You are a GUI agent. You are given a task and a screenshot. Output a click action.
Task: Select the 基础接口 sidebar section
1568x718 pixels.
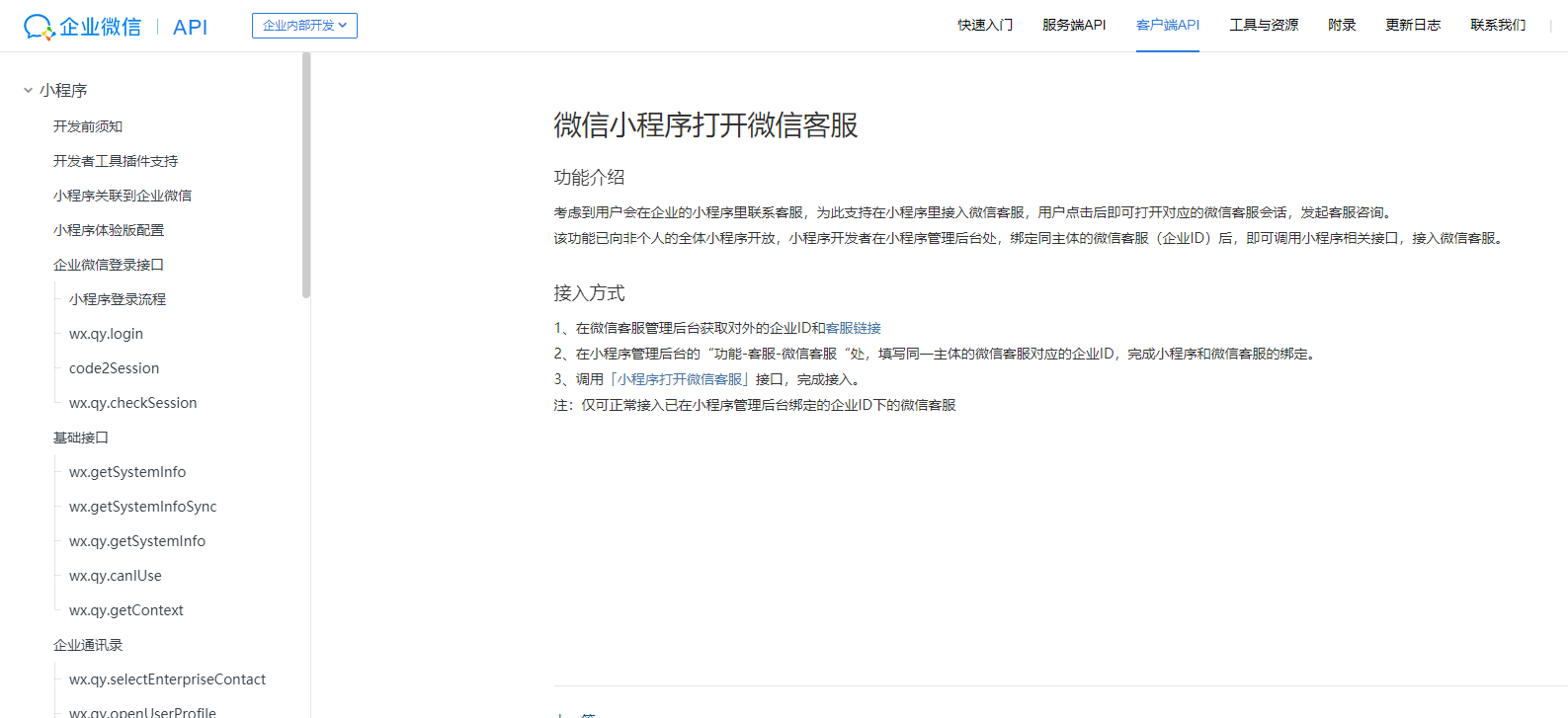coord(81,438)
